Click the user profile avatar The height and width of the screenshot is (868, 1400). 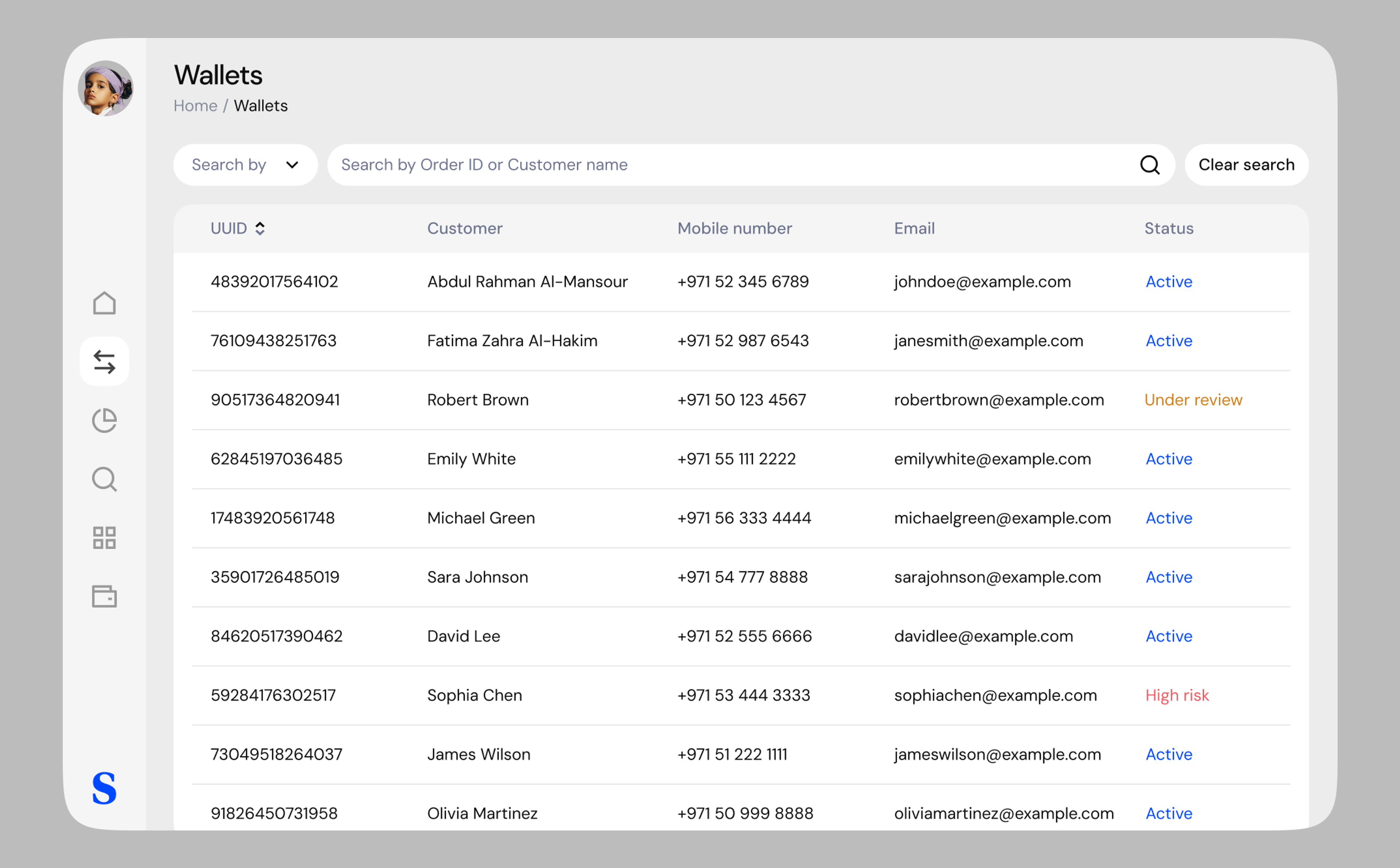coord(106,89)
